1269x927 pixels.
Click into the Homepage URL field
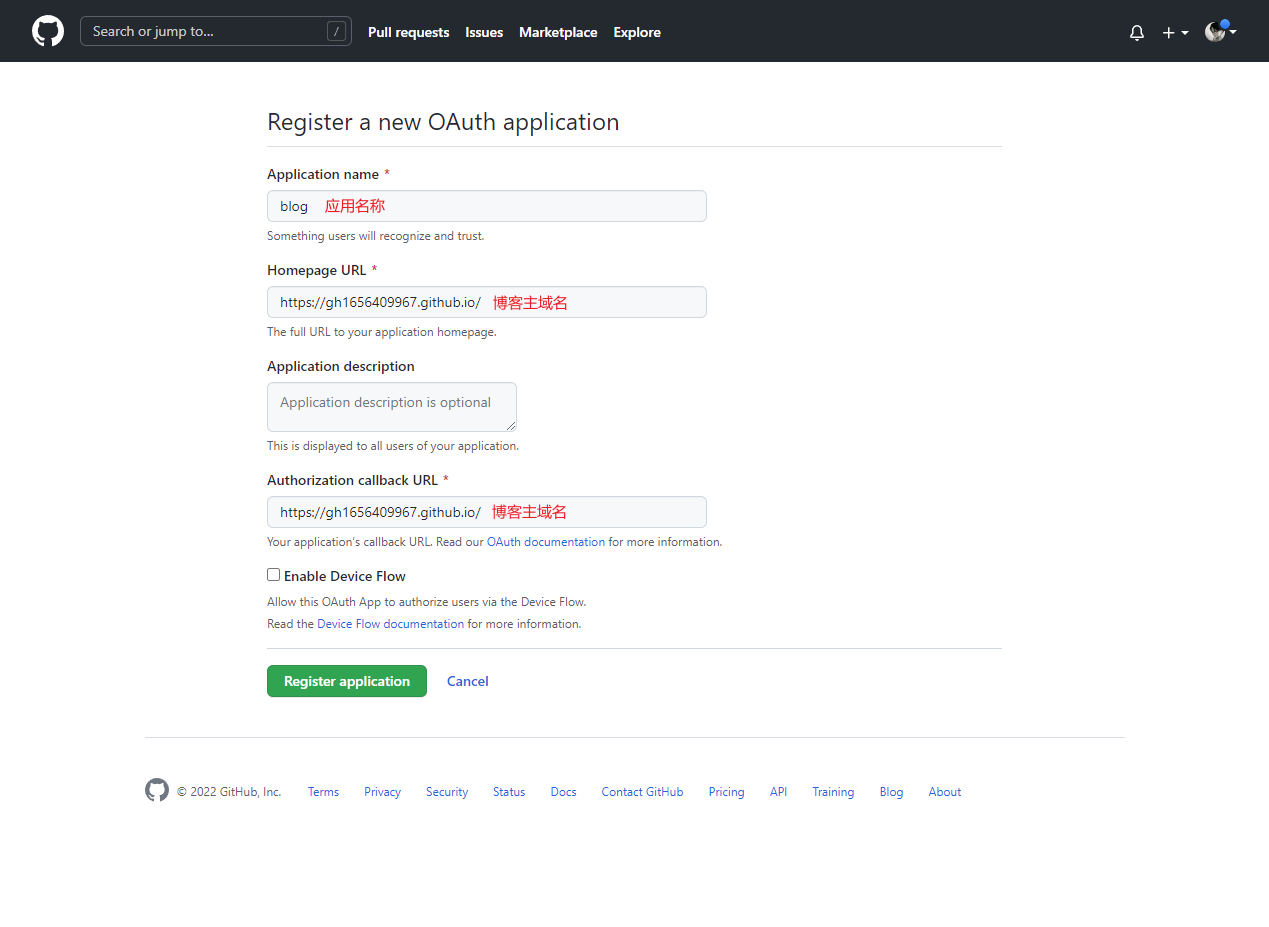tap(486, 302)
